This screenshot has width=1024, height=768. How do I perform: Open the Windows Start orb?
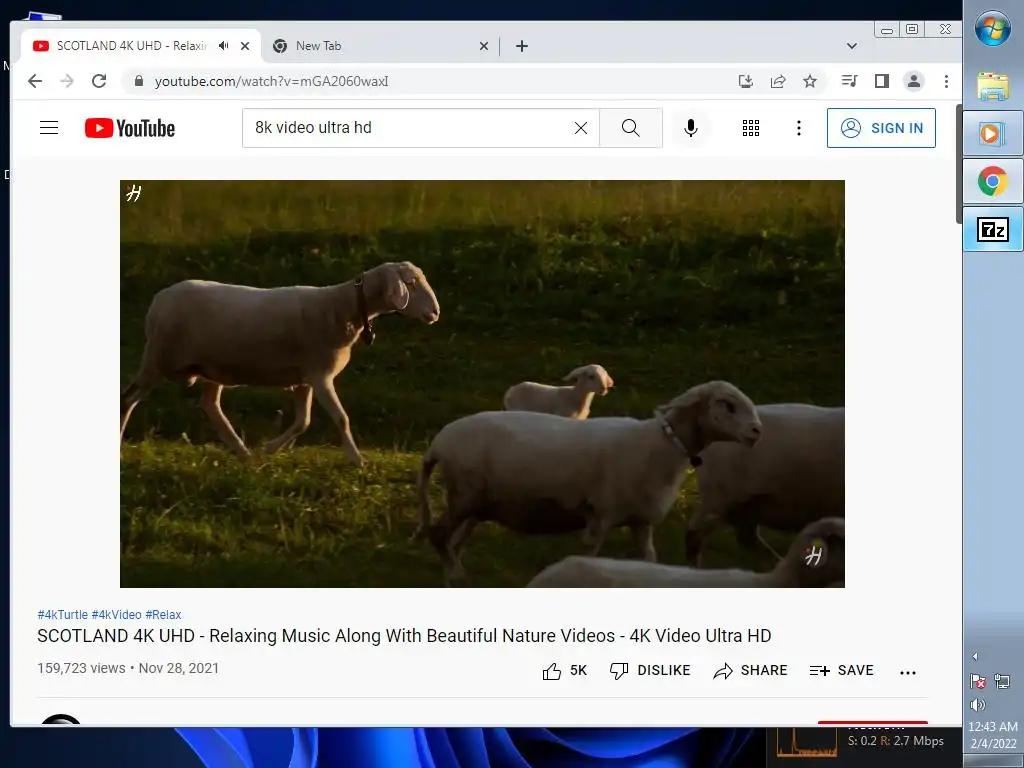click(993, 28)
